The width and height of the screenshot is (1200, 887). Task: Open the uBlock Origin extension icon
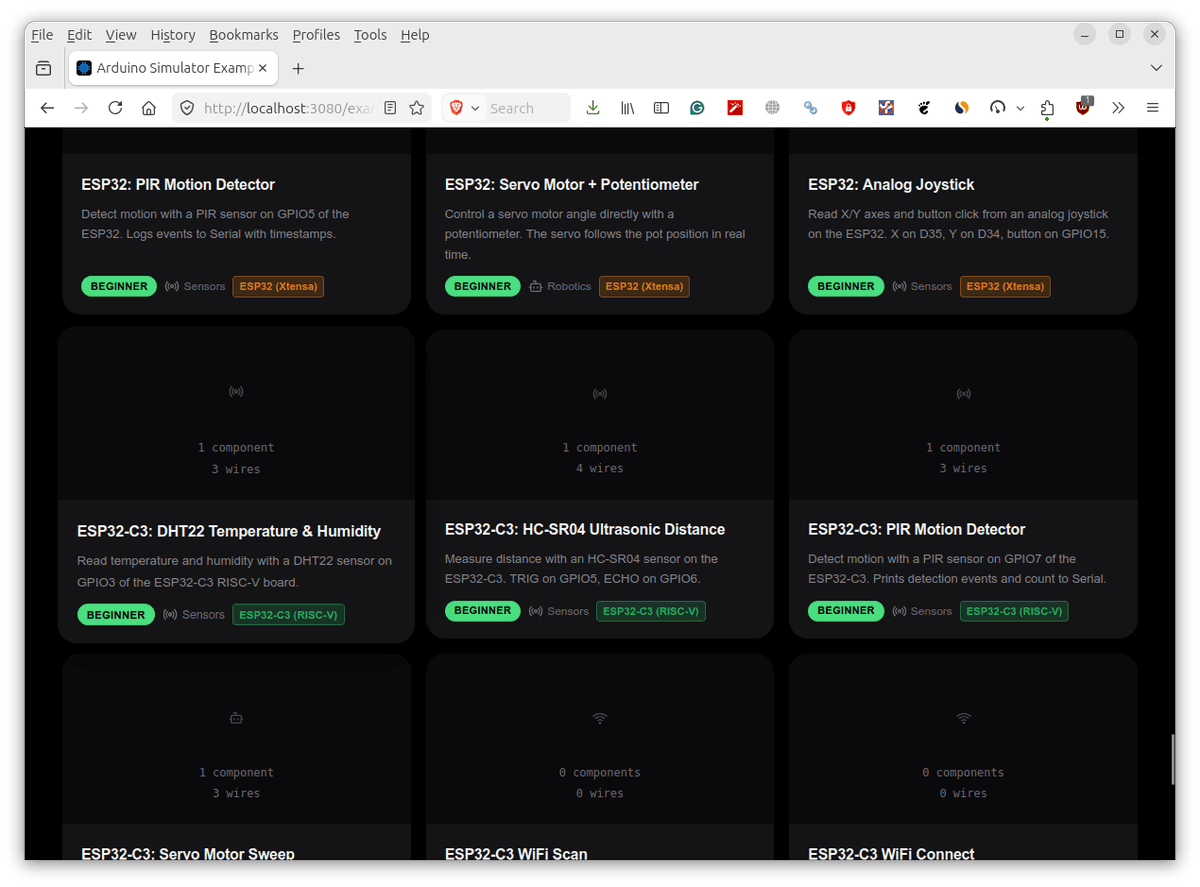(x=1083, y=107)
